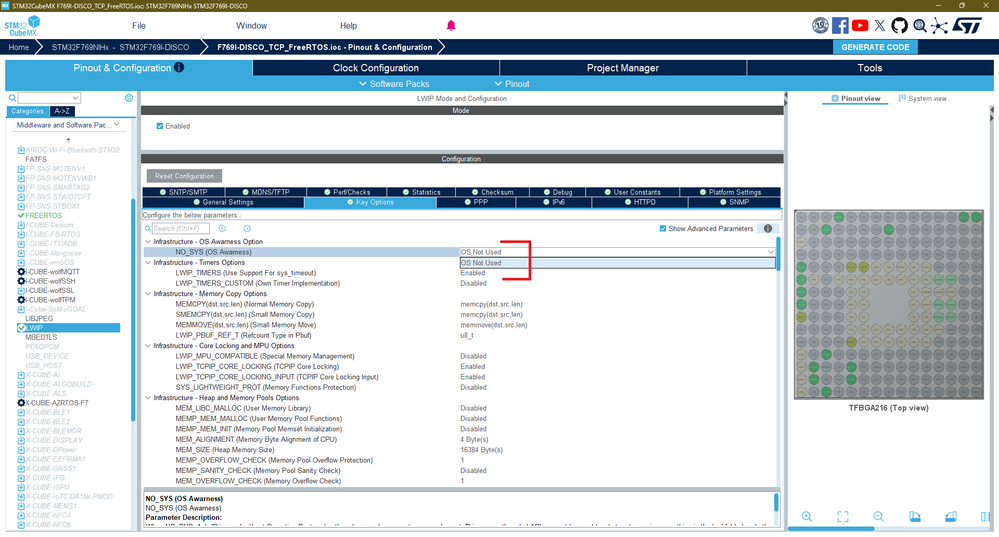The image size is (999, 537).
Task: Open the Facebook icon in the header
Action: [840, 25]
